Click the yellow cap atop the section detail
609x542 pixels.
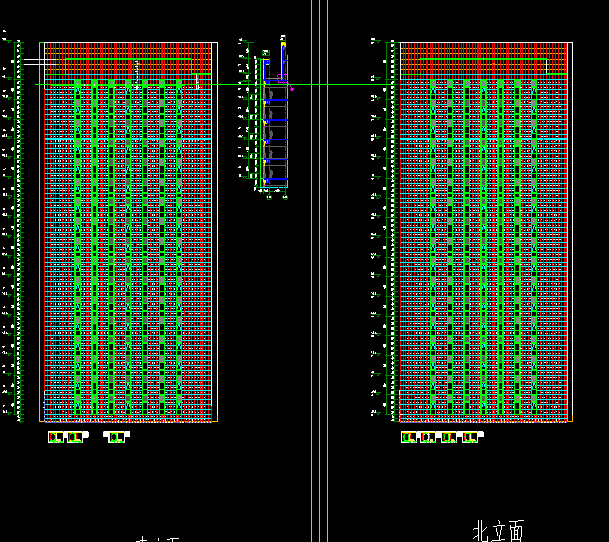click(x=283, y=43)
